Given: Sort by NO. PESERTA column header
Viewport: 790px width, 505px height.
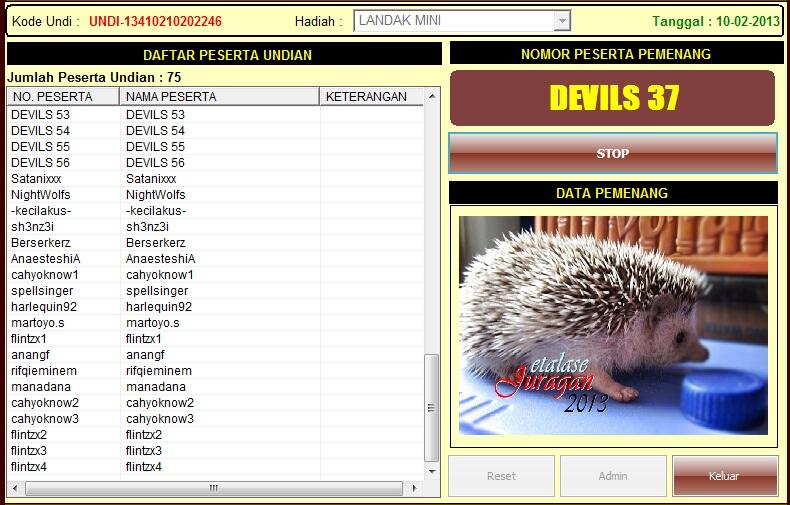Looking at the screenshot, I should click(63, 97).
